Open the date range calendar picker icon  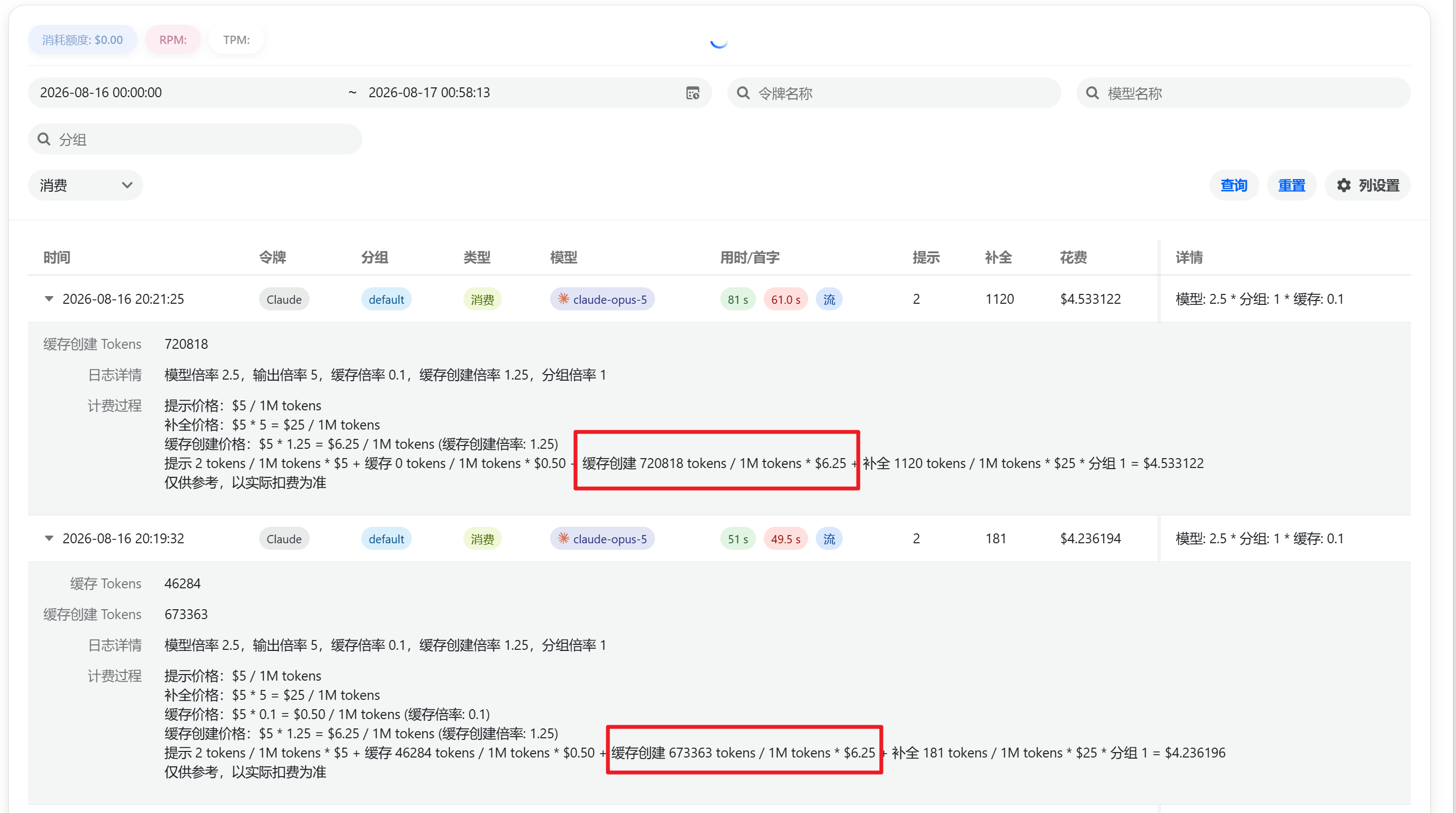pyautogui.click(x=692, y=93)
